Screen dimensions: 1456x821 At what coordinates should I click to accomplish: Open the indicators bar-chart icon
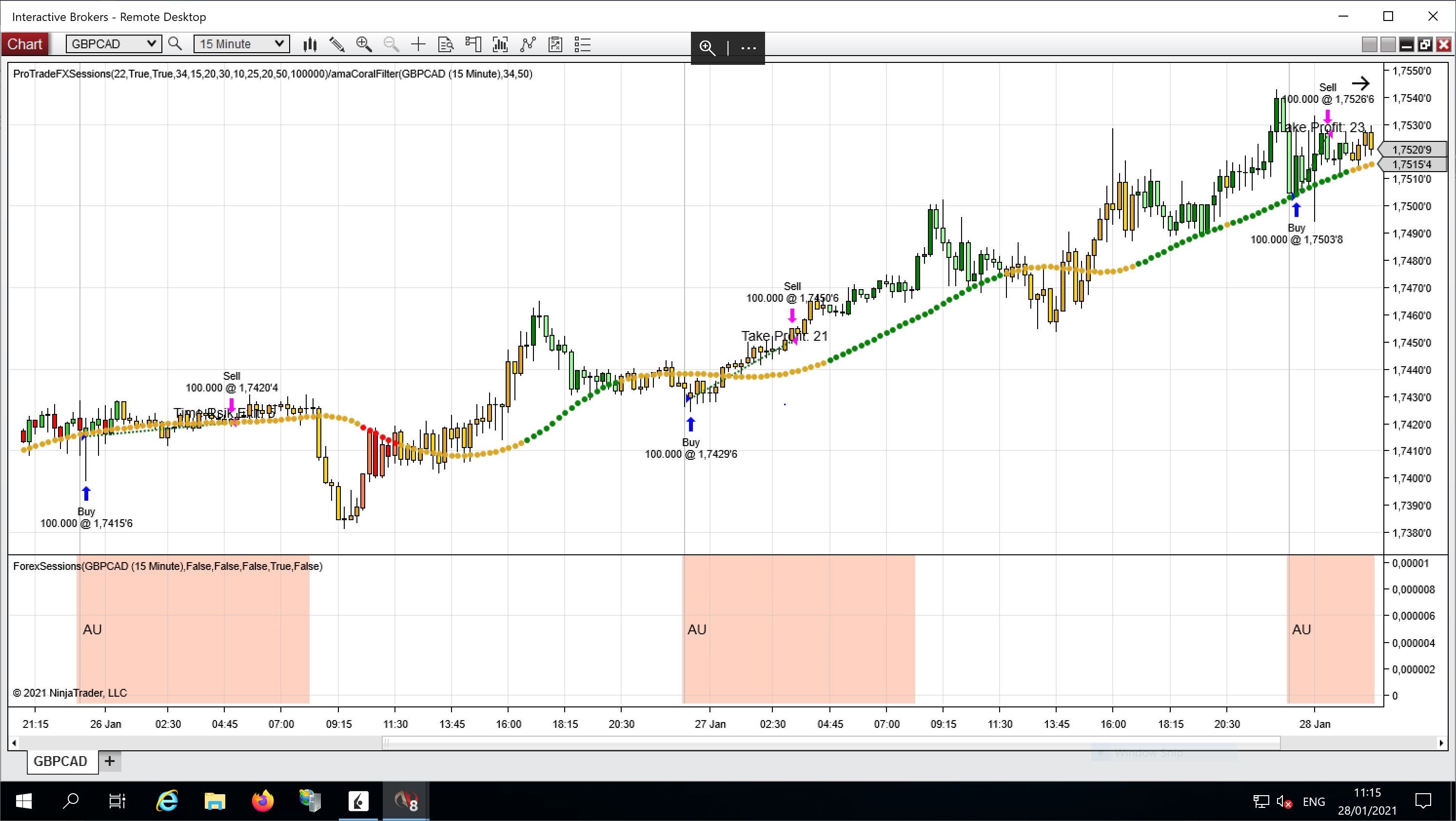click(x=500, y=45)
